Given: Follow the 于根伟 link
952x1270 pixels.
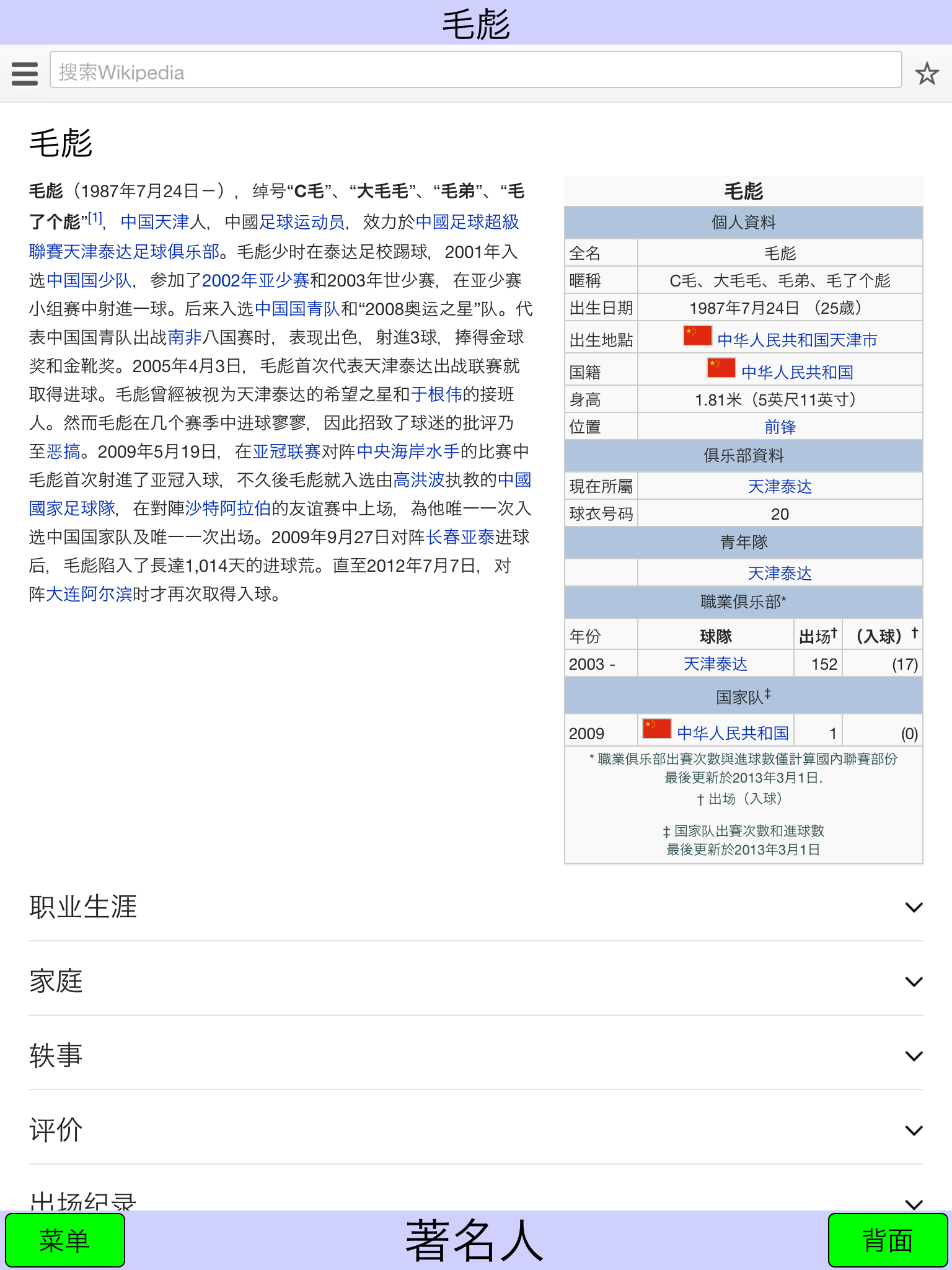Looking at the screenshot, I should click(x=436, y=394).
